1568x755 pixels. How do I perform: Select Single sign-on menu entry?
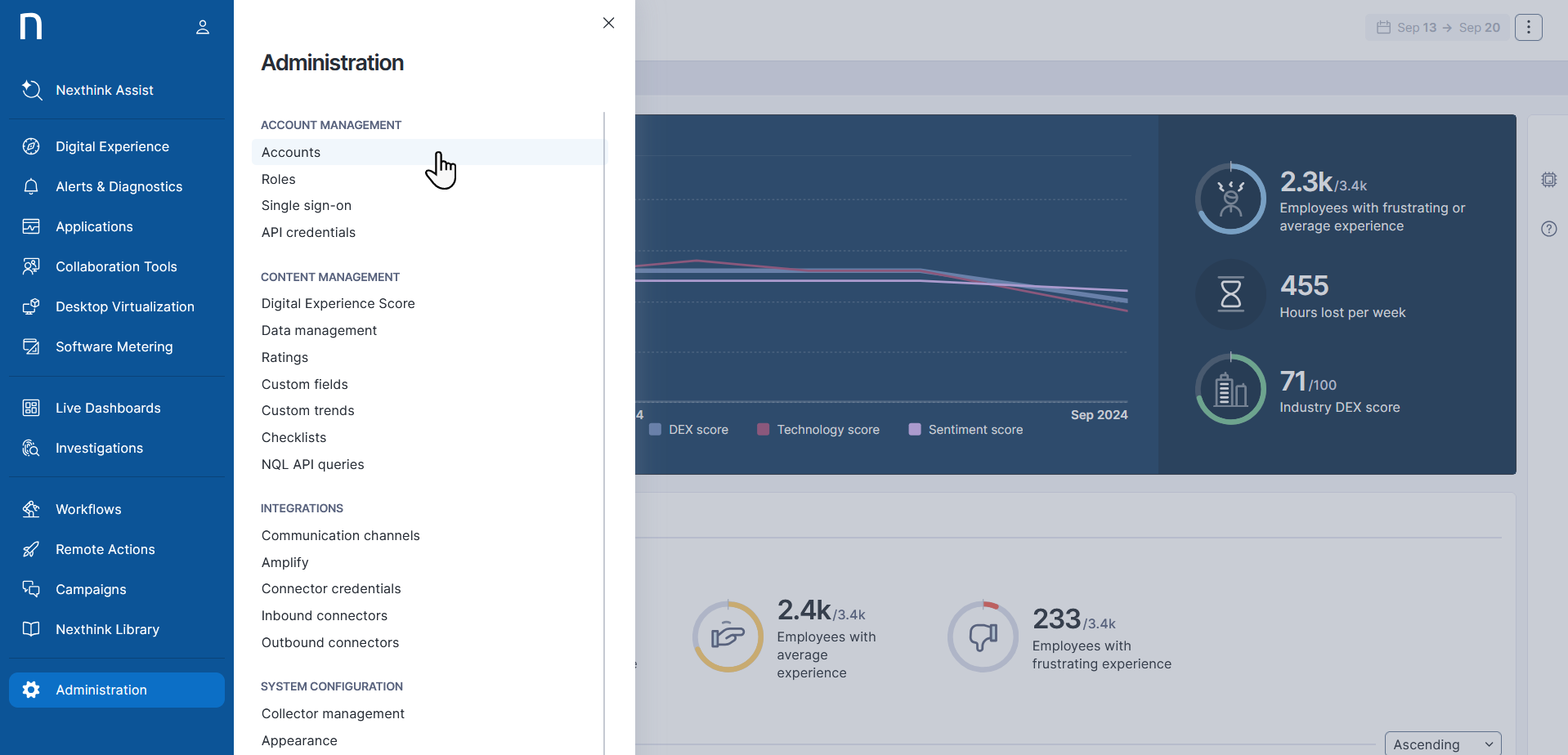coord(307,206)
